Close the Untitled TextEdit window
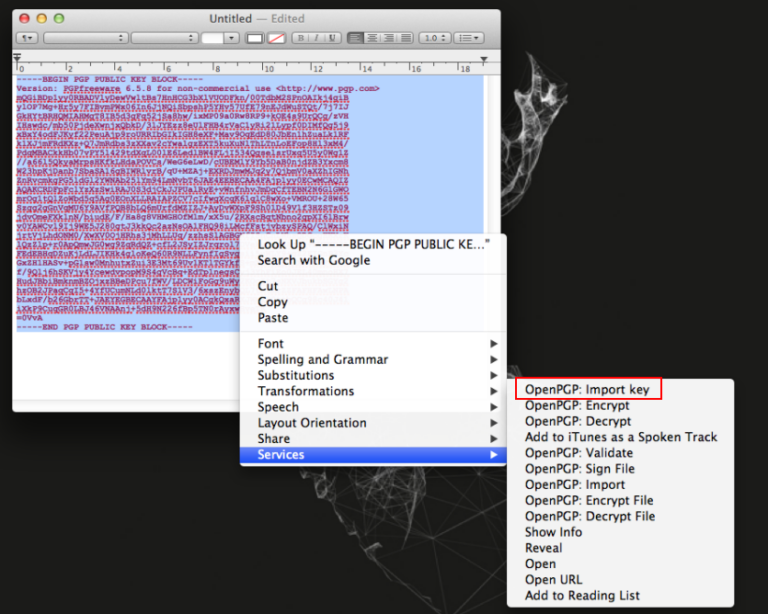Viewport: 768px width, 614px height. [24, 19]
